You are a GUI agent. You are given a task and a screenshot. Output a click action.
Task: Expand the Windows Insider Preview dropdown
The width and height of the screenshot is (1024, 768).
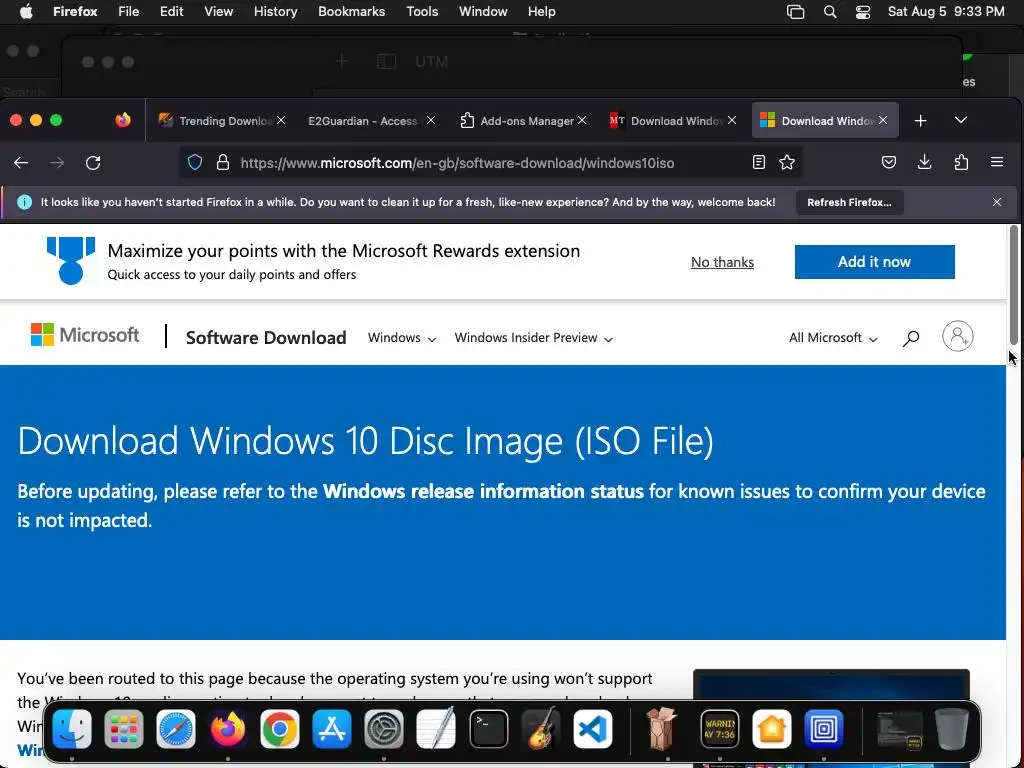pos(534,338)
